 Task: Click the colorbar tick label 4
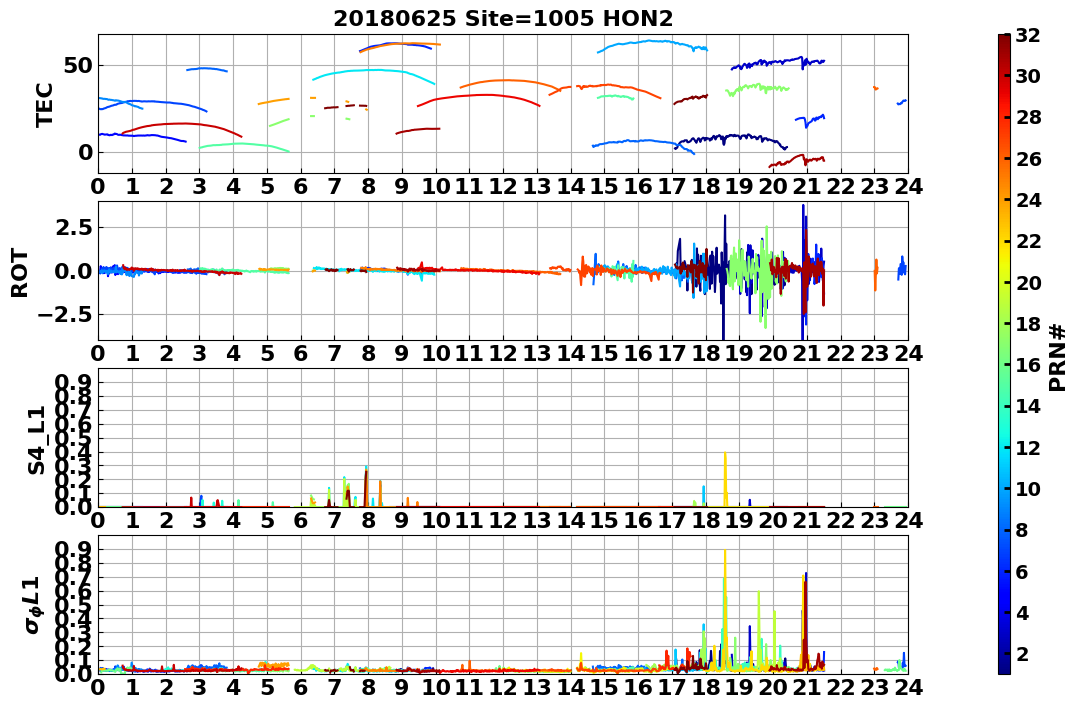point(1022,612)
